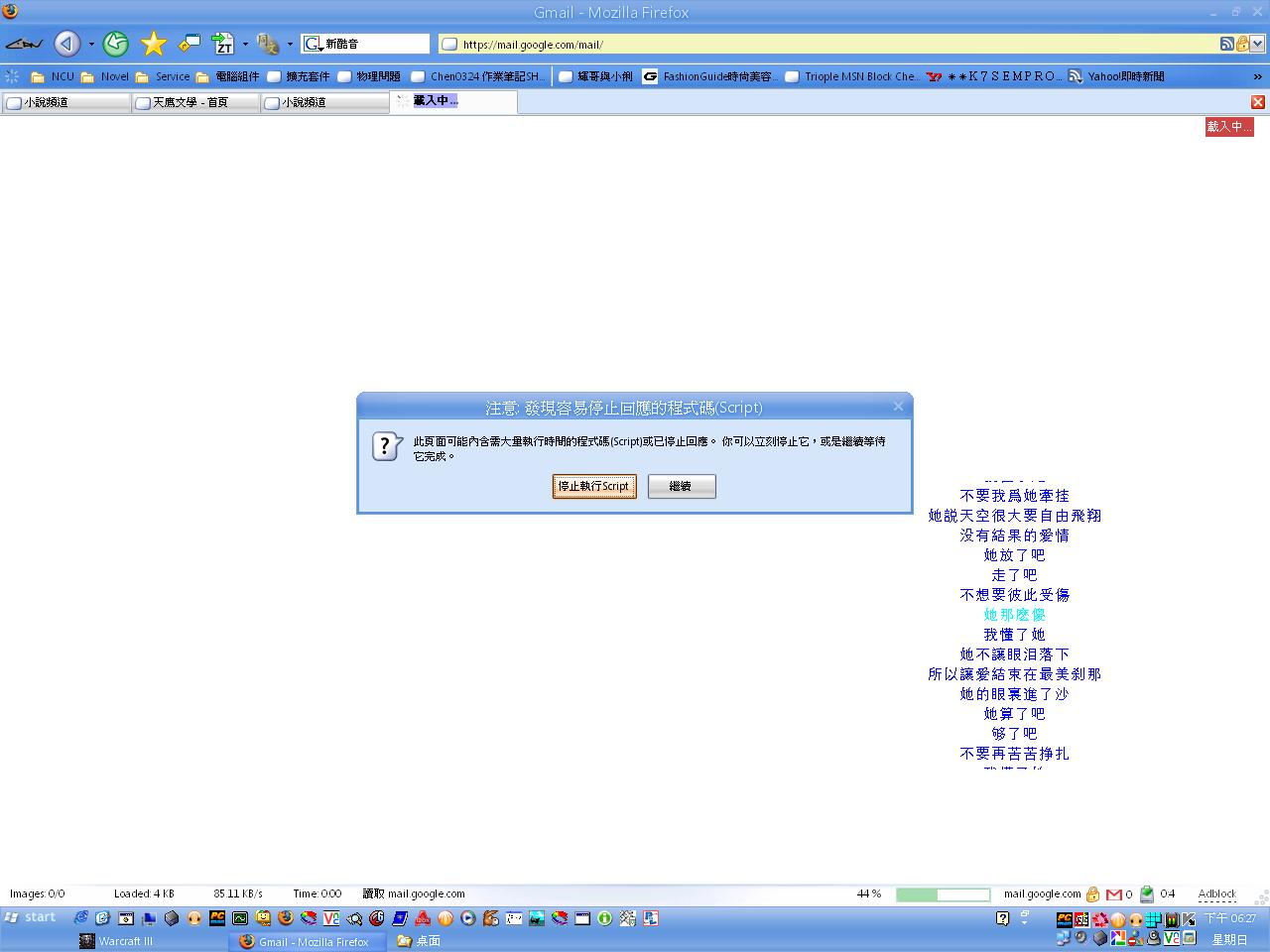Image resolution: width=1270 pixels, height=952 pixels.
Task: Open the K7 SEMPRO Yahoo bookmark
Action: coord(994,76)
